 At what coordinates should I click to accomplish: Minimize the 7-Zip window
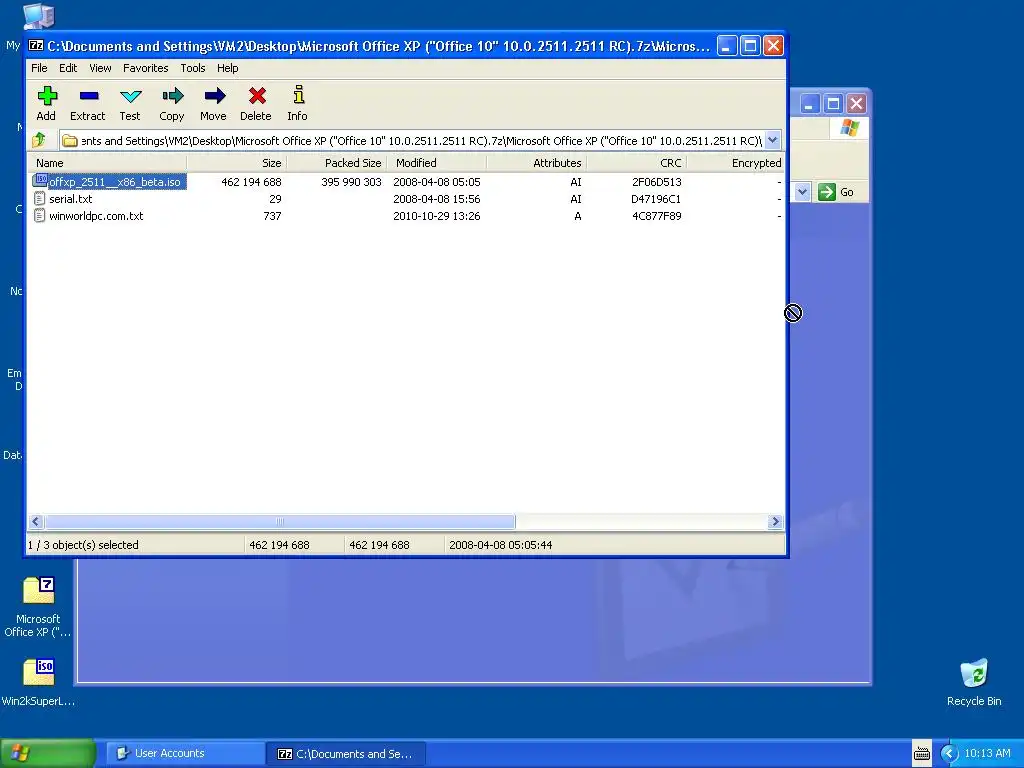[727, 46]
